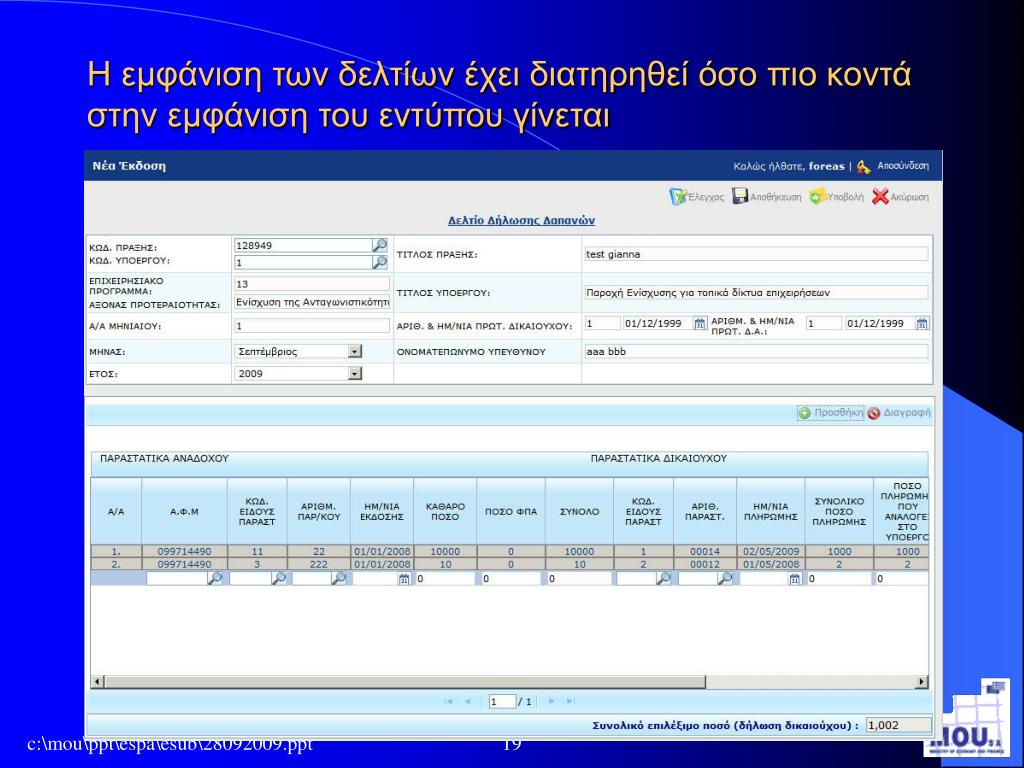The width and height of the screenshot is (1024, 768).
Task: Click the ΣΥΝΟΛΟ column header
Action: (579, 511)
